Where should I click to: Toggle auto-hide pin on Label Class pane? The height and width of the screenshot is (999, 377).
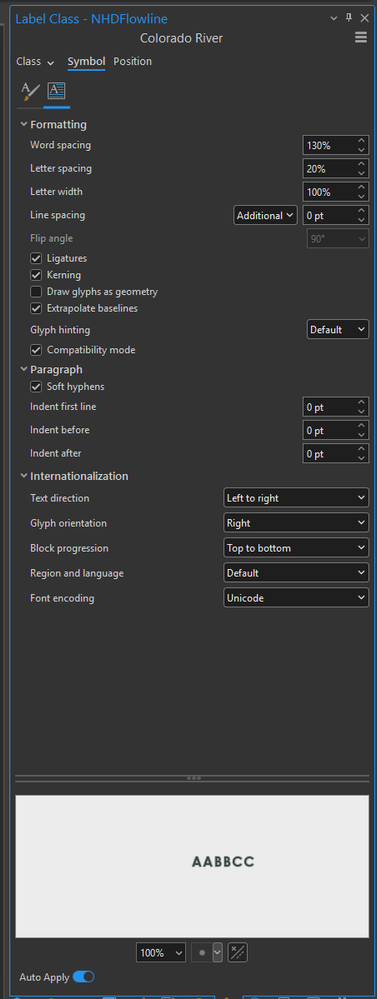tap(349, 18)
